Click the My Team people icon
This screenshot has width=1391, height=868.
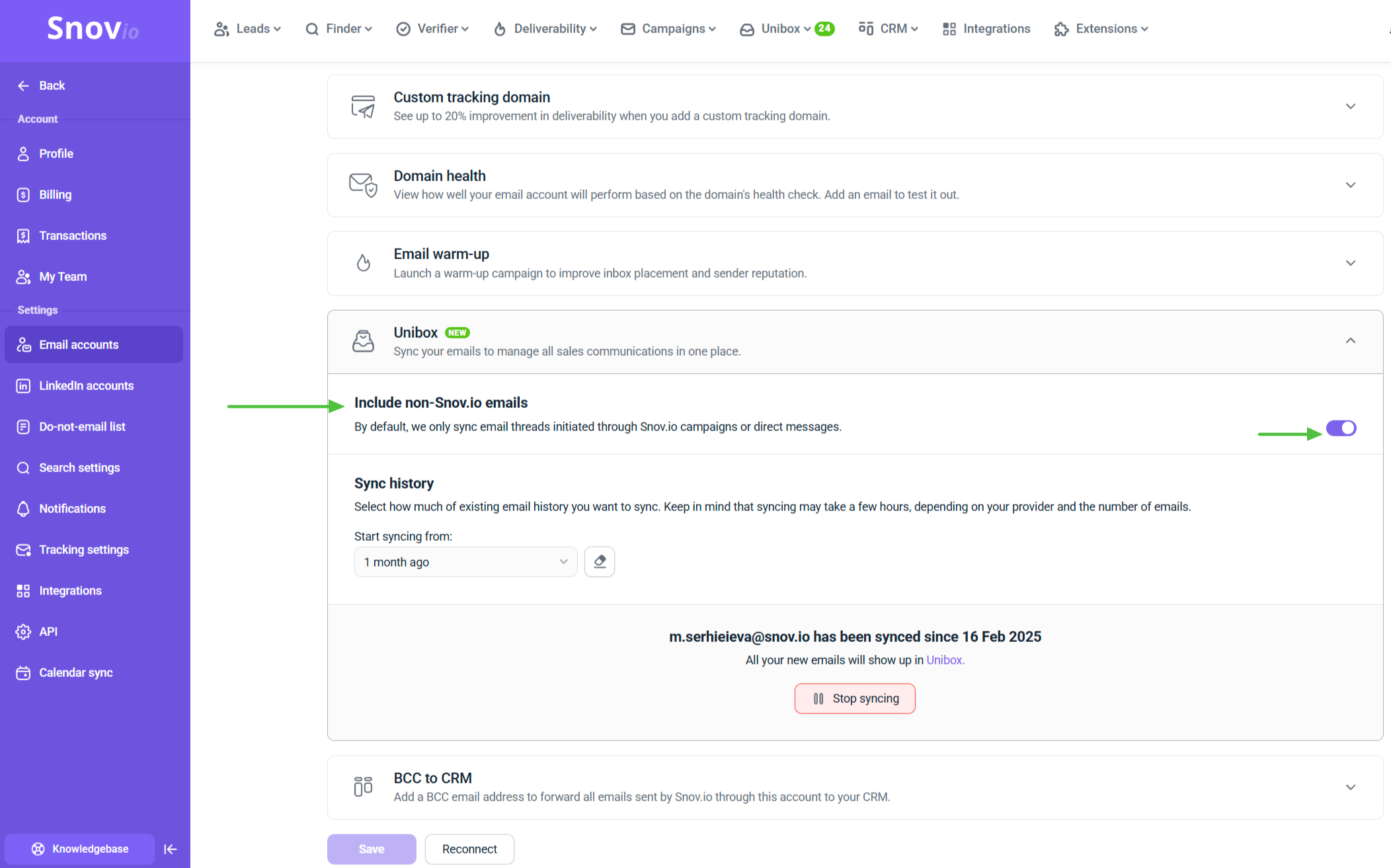point(23,276)
